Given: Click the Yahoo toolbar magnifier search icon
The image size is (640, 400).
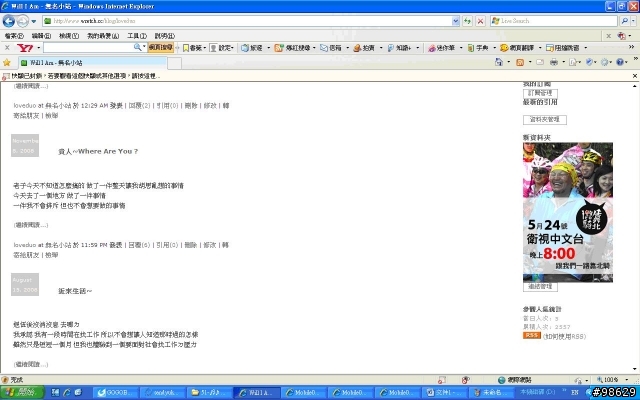Looking at the screenshot, I should click(x=138, y=47).
